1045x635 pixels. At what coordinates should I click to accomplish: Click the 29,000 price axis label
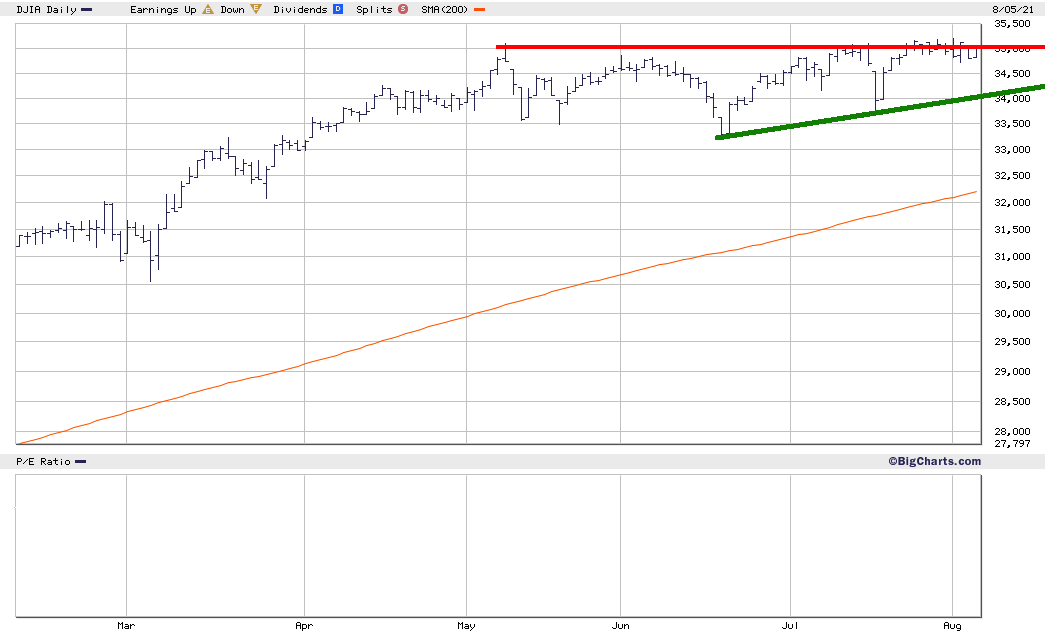(x=1012, y=371)
